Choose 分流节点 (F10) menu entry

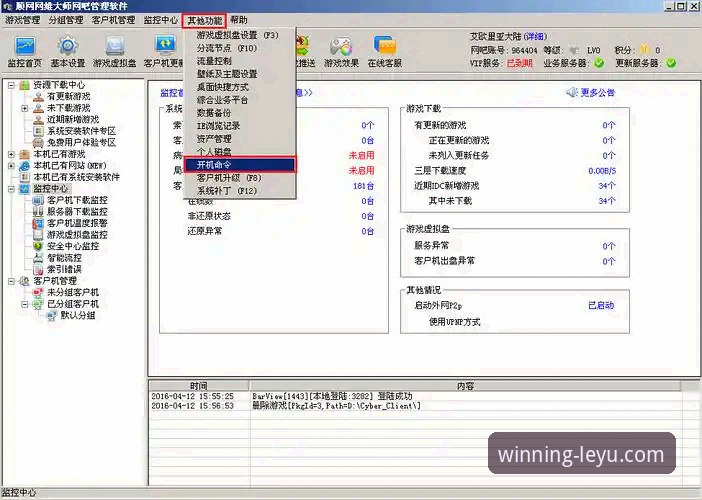click(240, 48)
